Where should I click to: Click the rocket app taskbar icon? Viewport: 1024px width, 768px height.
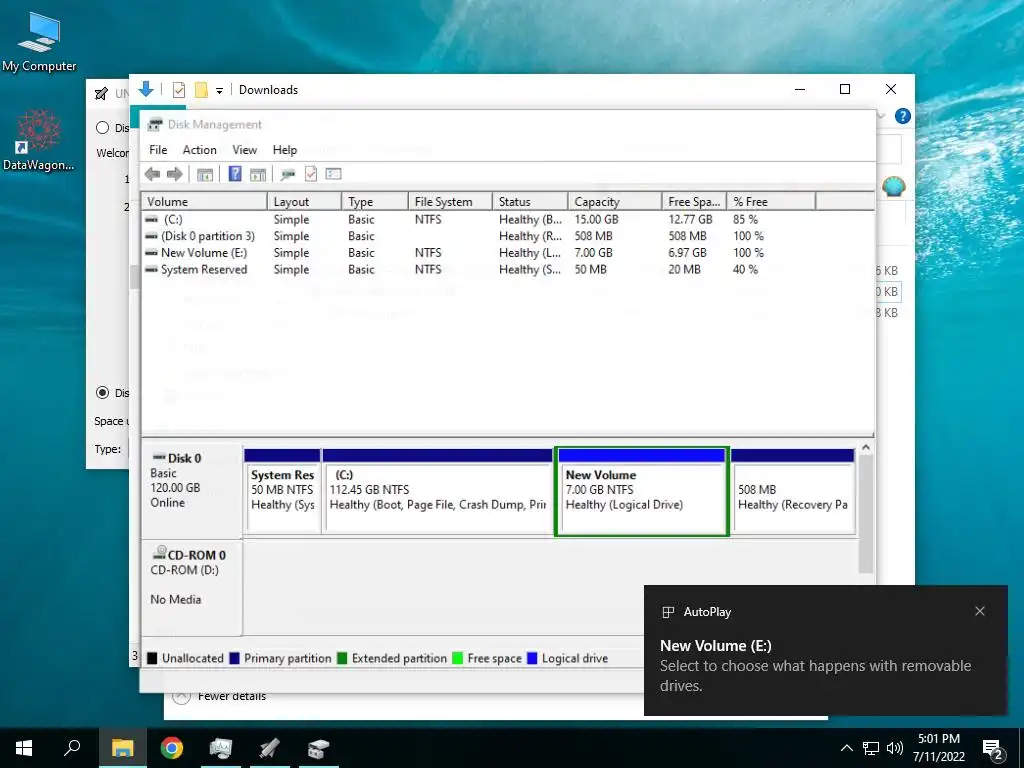point(270,748)
